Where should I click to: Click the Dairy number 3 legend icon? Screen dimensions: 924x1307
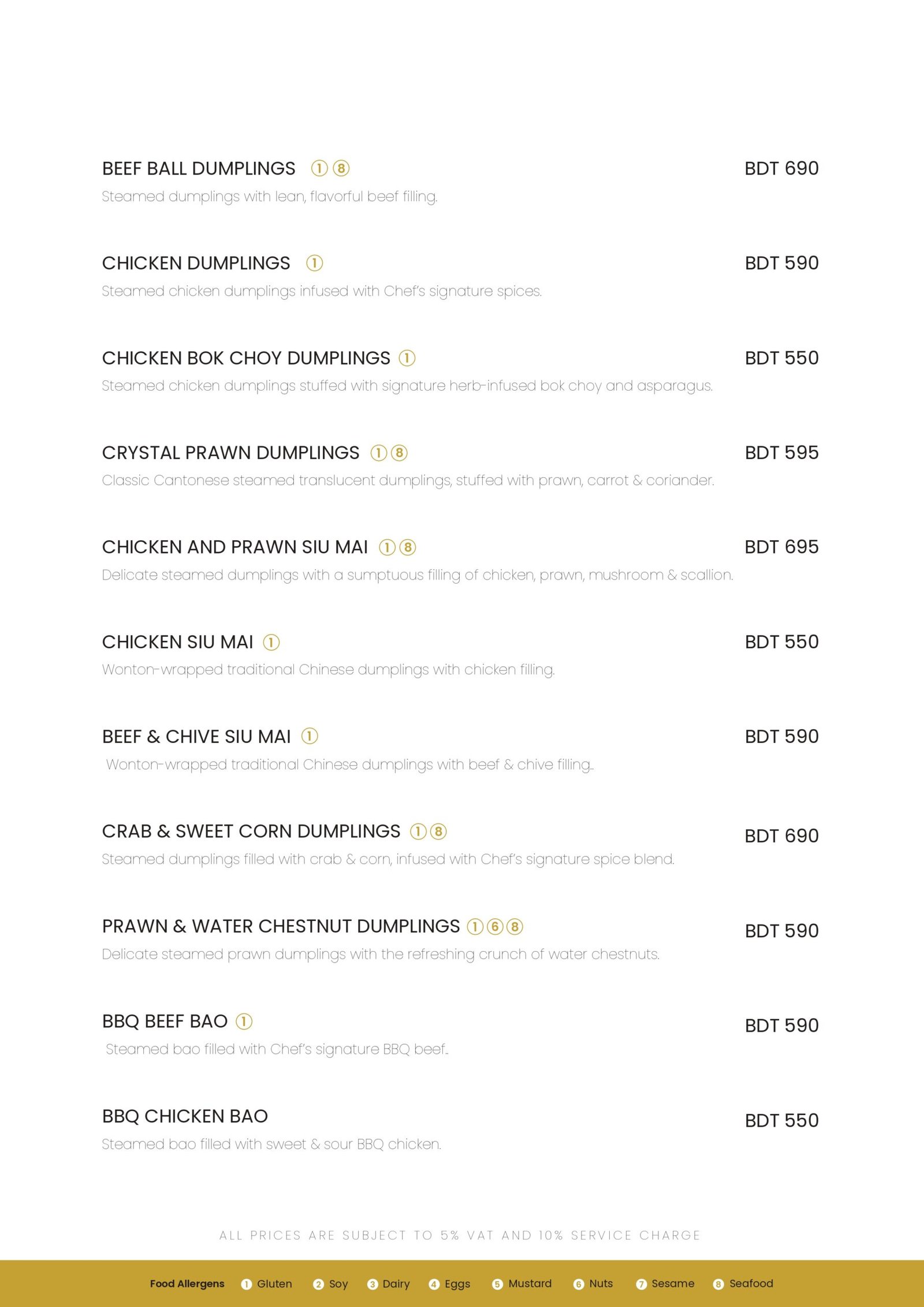click(372, 1284)
